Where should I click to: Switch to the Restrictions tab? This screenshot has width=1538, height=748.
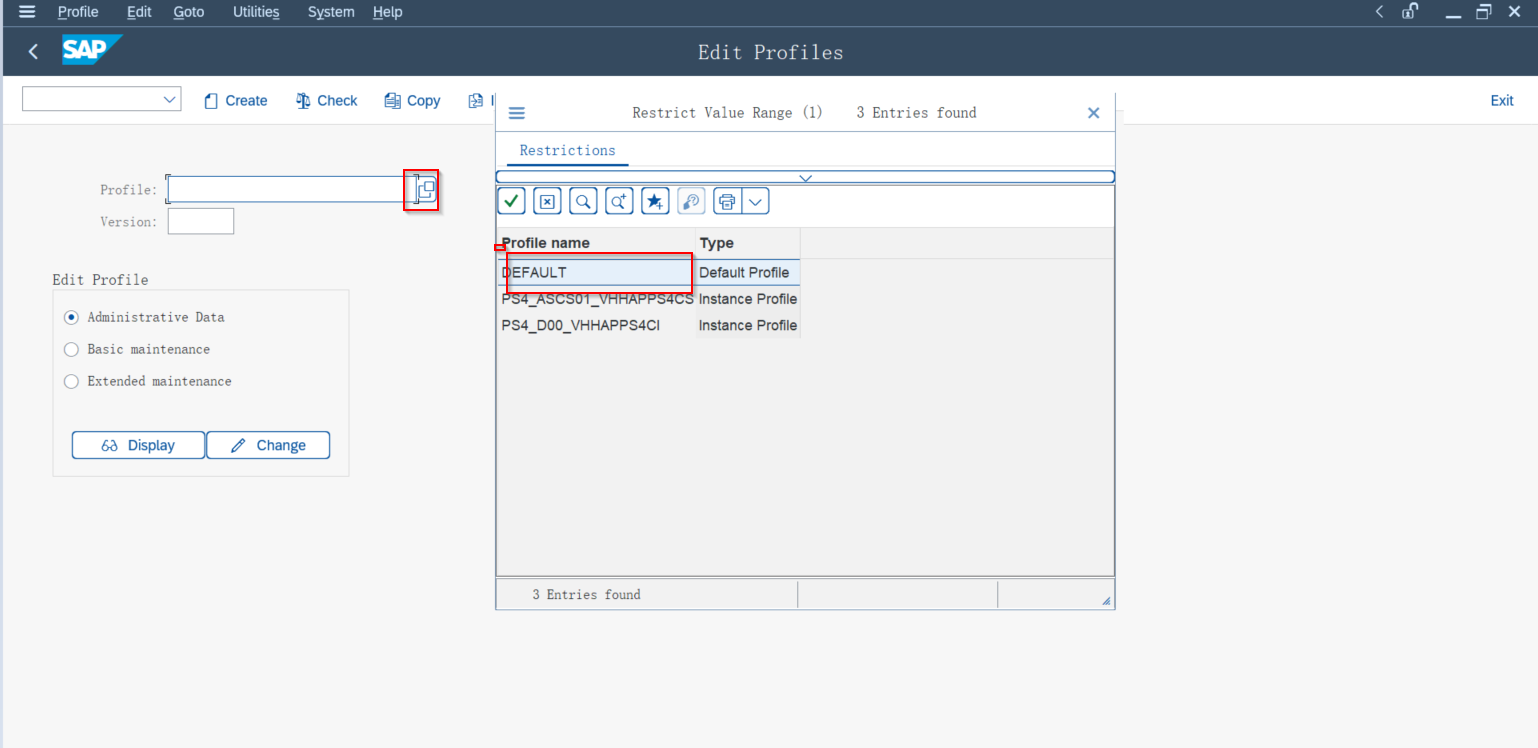point(567,150)
